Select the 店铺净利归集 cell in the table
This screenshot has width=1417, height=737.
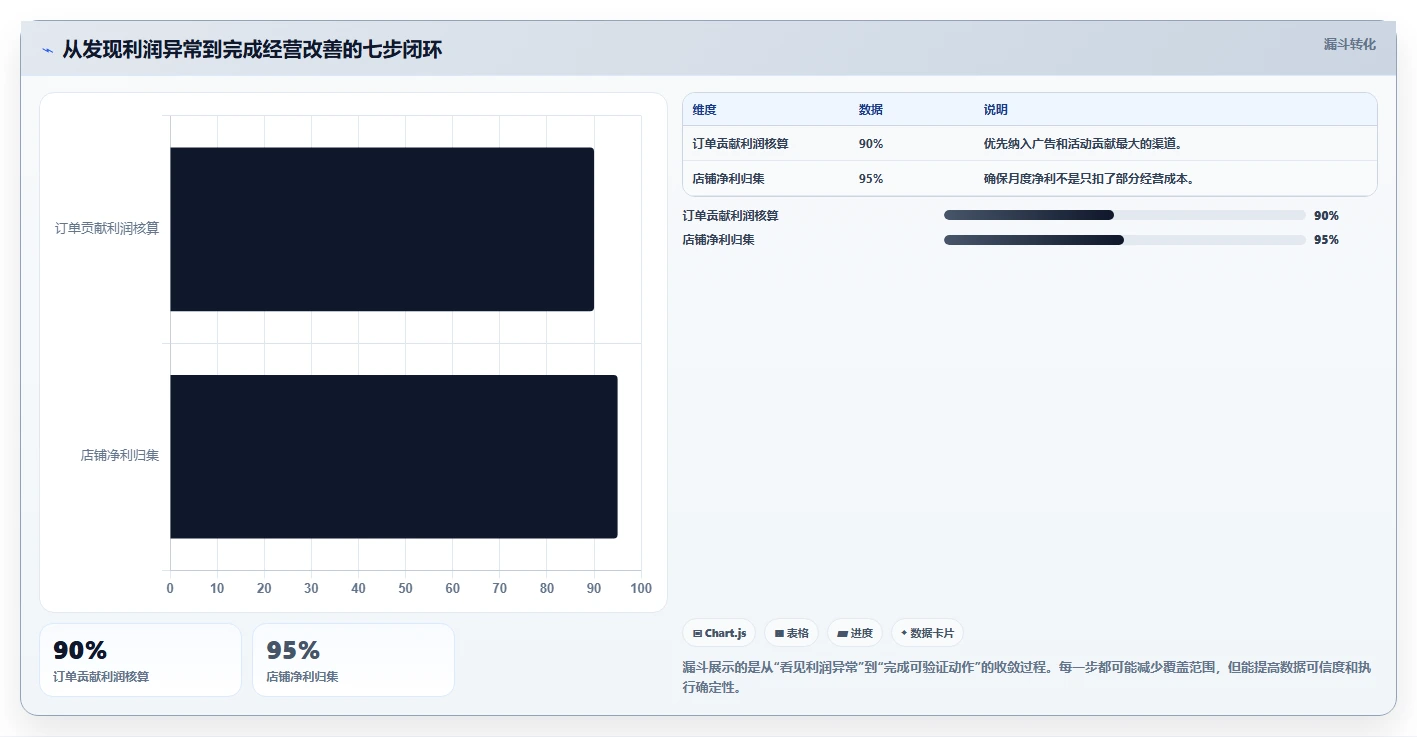pos(728,179)
